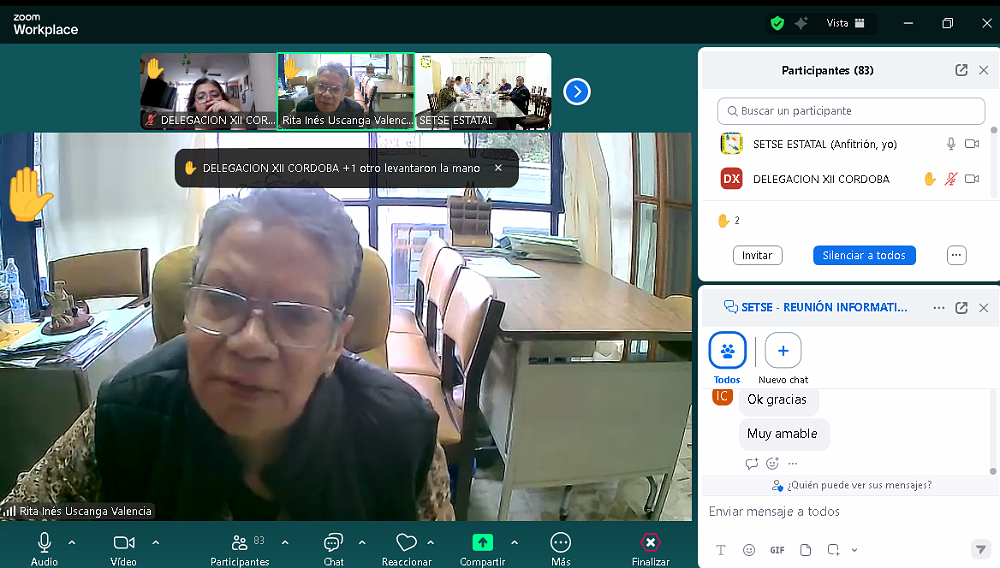Screen dimensions: 1000x568
Task: Expand the arrow next to Compartir
Action: (514, 542)
